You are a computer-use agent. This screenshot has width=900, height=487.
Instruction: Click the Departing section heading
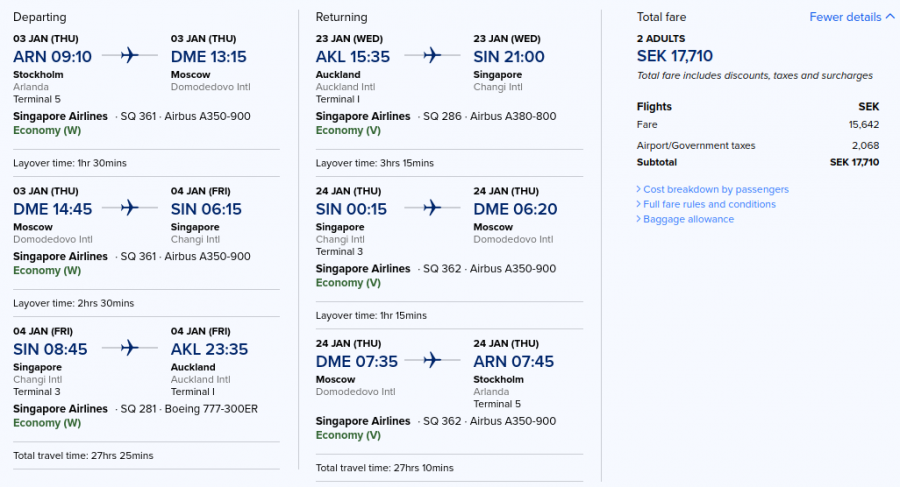[x=40, y=17]
